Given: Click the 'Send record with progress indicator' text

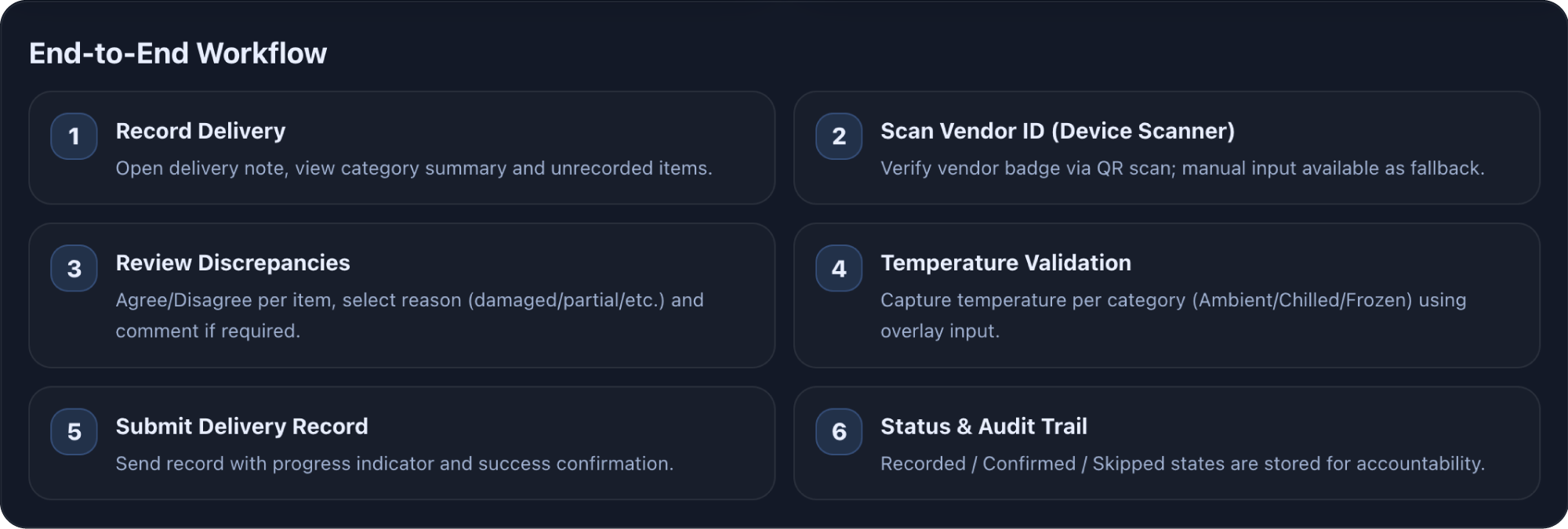Looking at the screenshot, I should tap(394, 464).
